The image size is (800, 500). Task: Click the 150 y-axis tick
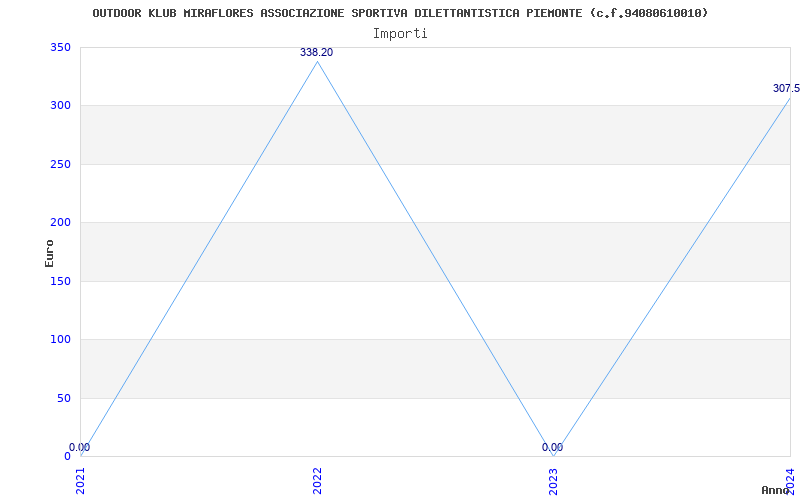point(60,281)
